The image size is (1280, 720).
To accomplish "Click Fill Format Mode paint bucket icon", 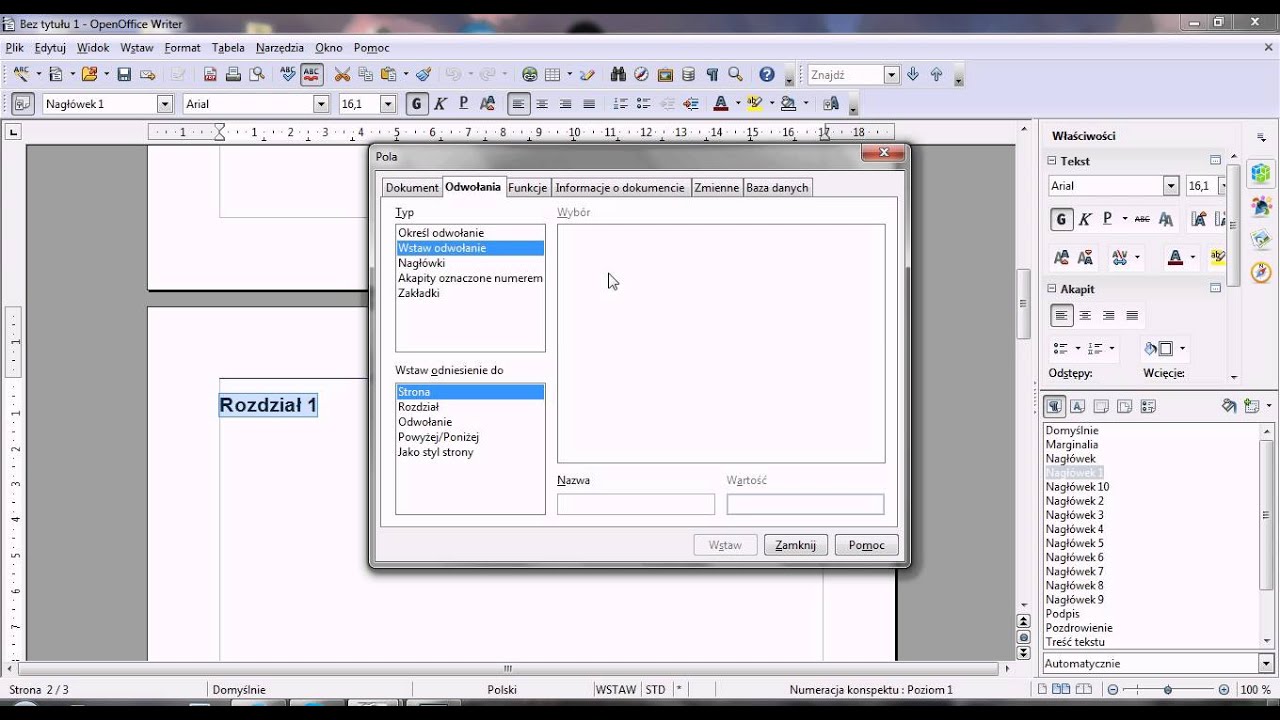I will pyautogui.click(x=1229, y=406).
